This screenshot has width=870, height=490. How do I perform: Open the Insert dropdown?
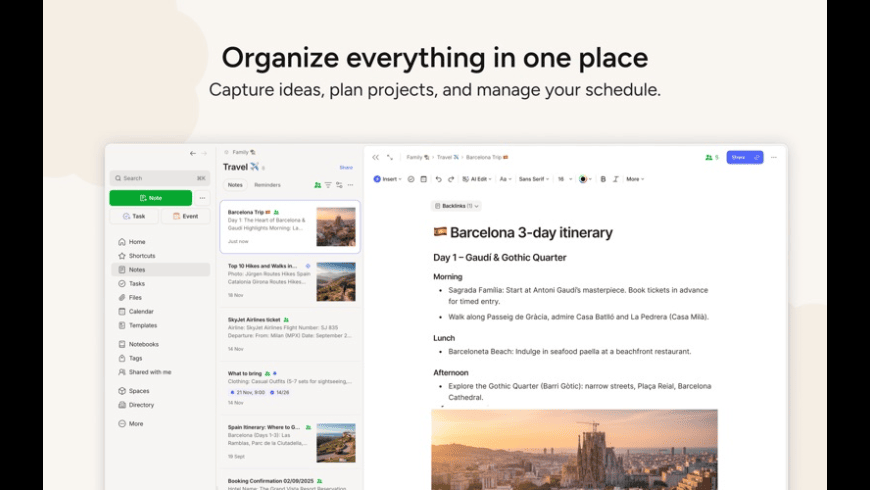[x=387, y=179]
